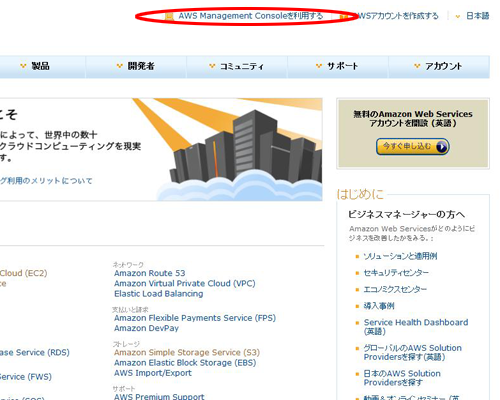Open the Service (RDS) link
Viewport: 500px width, 400px height.
pyautogui.click(x=35, y=352)
